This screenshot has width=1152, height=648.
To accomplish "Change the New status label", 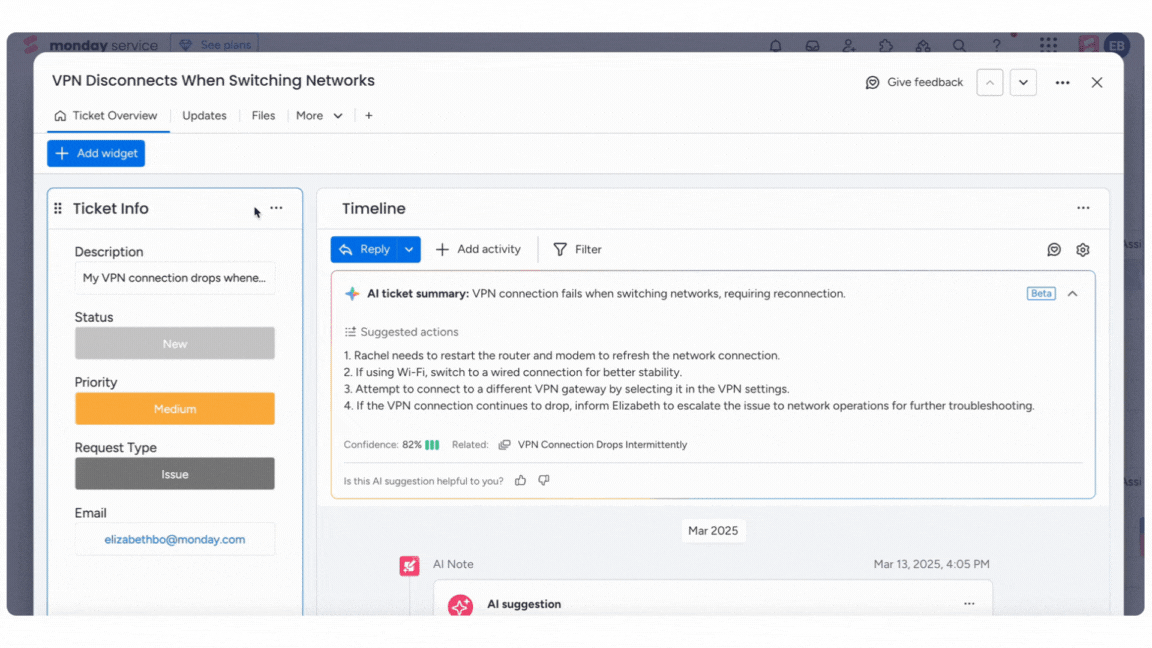I will tap(175, 343).
